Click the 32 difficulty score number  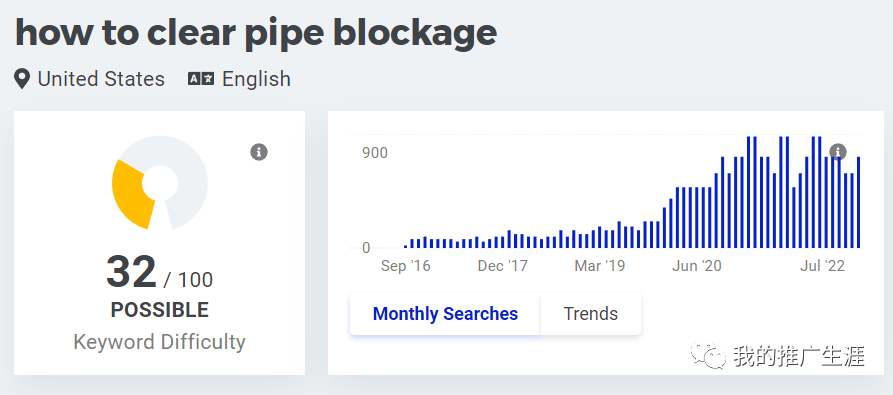click(x=131, y=272)
